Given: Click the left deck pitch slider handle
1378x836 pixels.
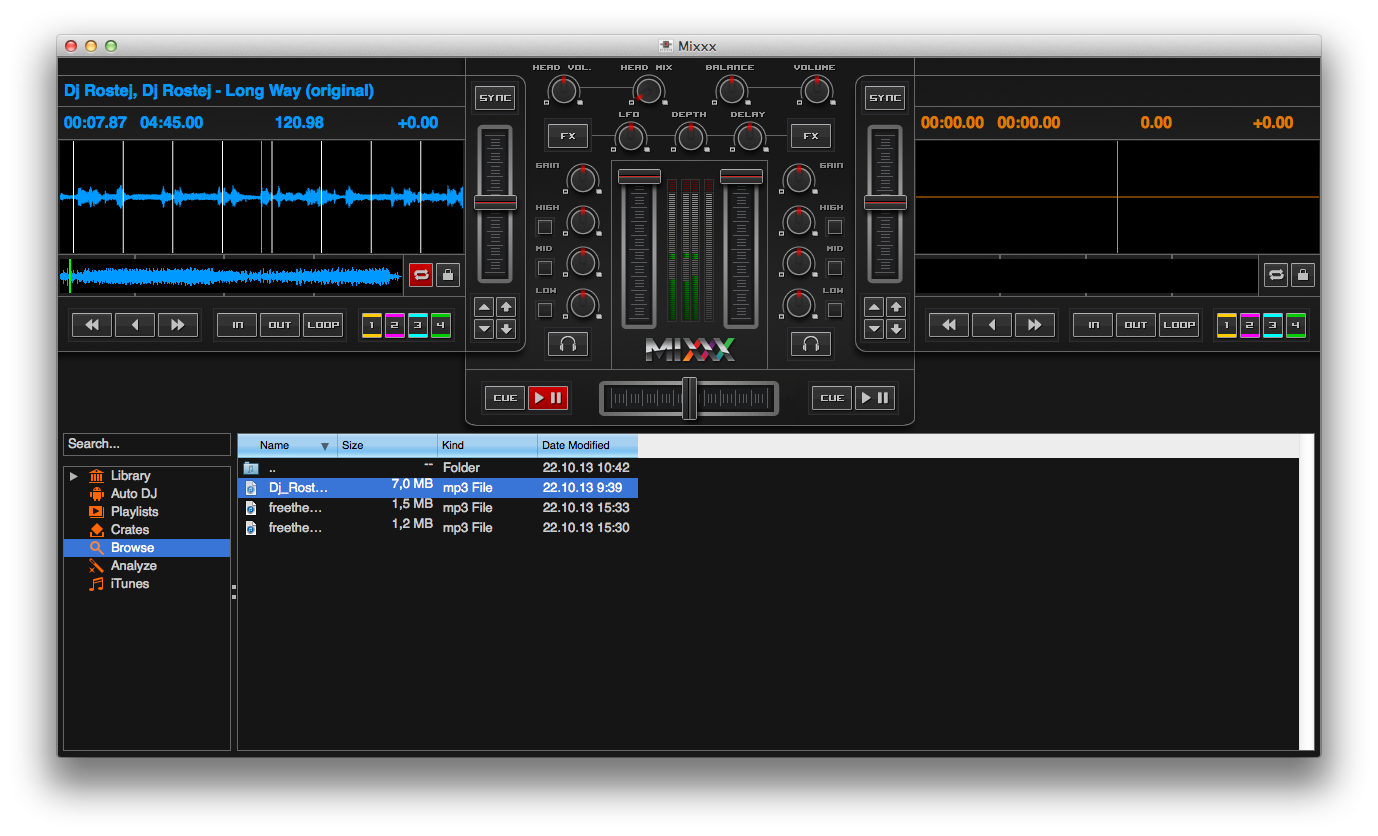Looking at the screenshot, I should click(x=495, y=203).
